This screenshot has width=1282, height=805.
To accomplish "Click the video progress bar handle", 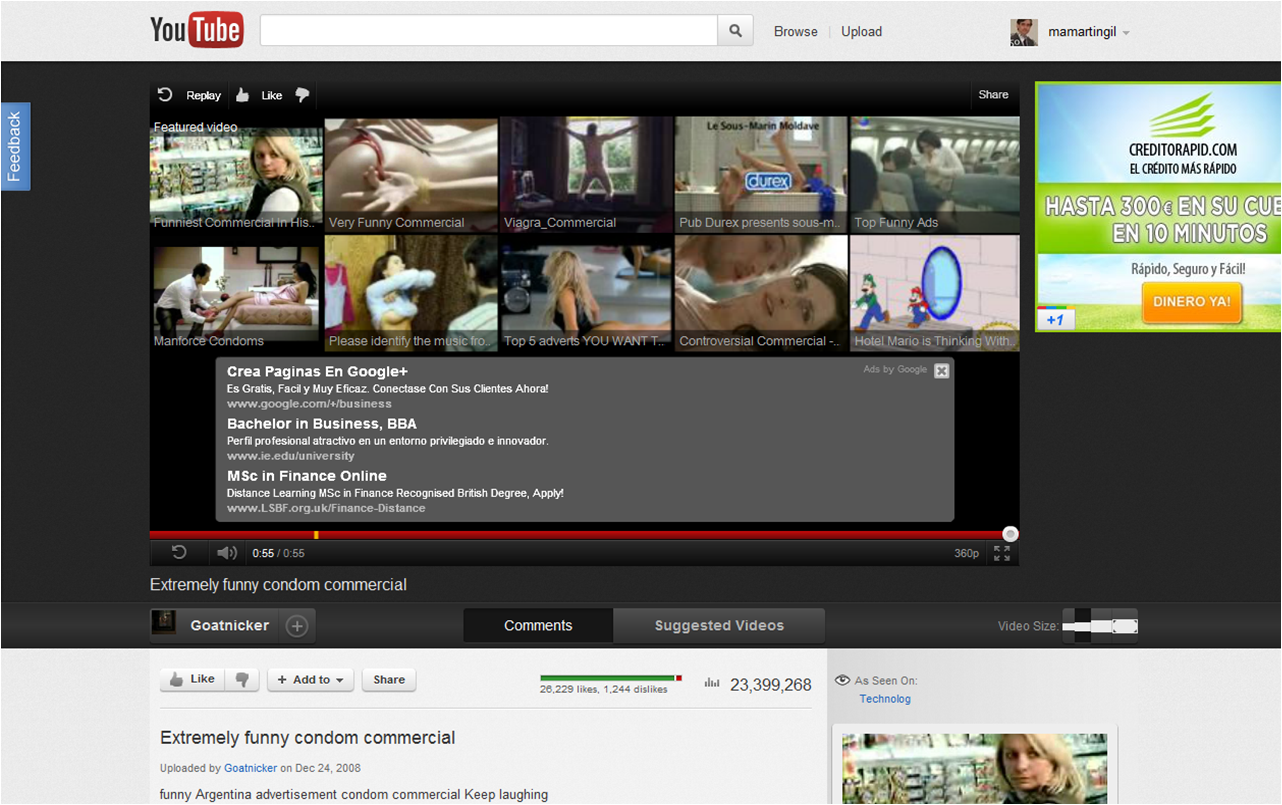I will 1010,534.
